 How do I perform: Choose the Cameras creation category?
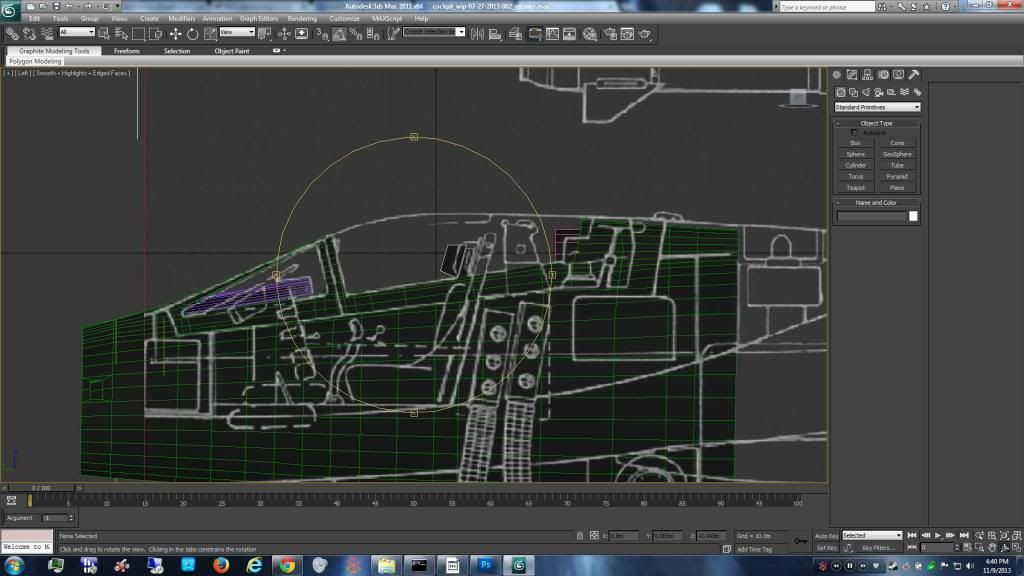coord(878,91)
